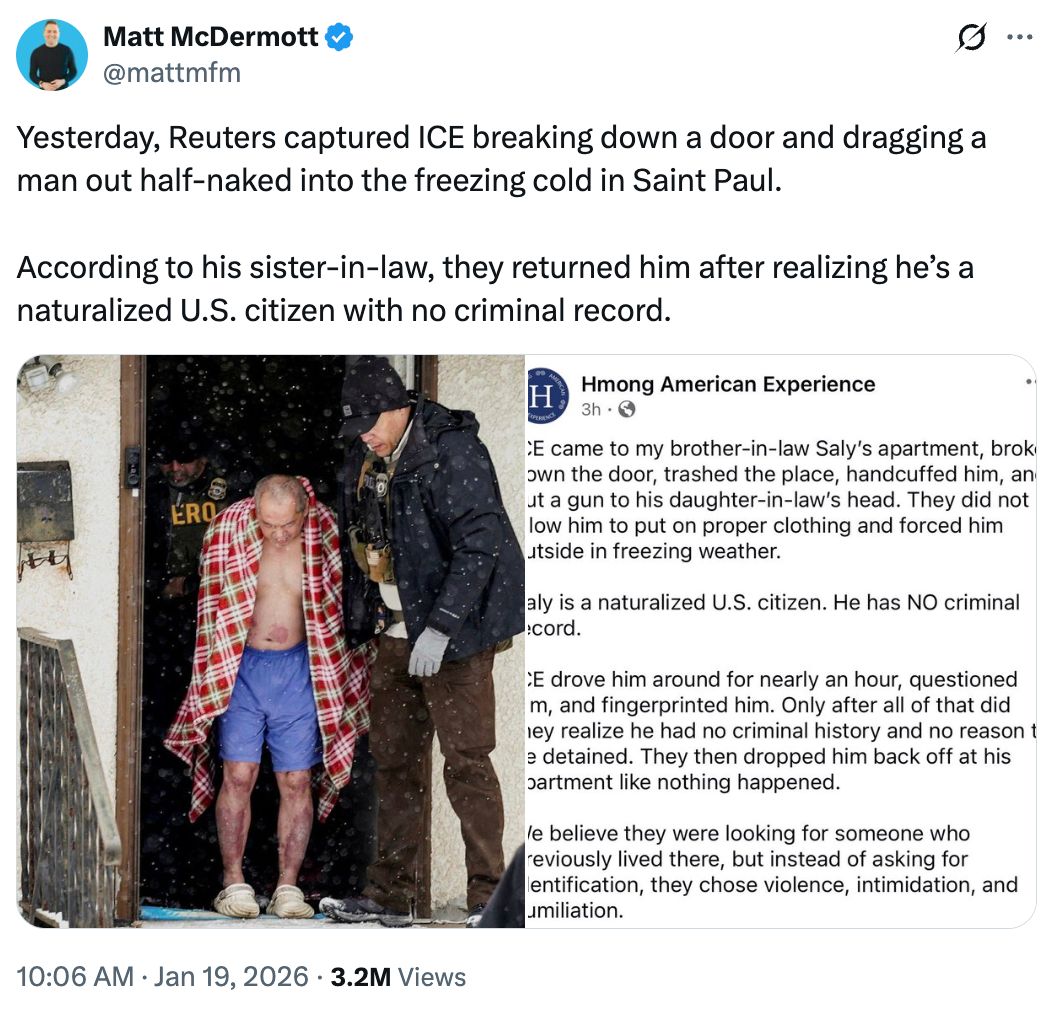The width and height of the screenshot is (1056, 1010).
Task: Open the tweet's three-dot more menu
Action: pyautogui.click(x=1019, y=38)
